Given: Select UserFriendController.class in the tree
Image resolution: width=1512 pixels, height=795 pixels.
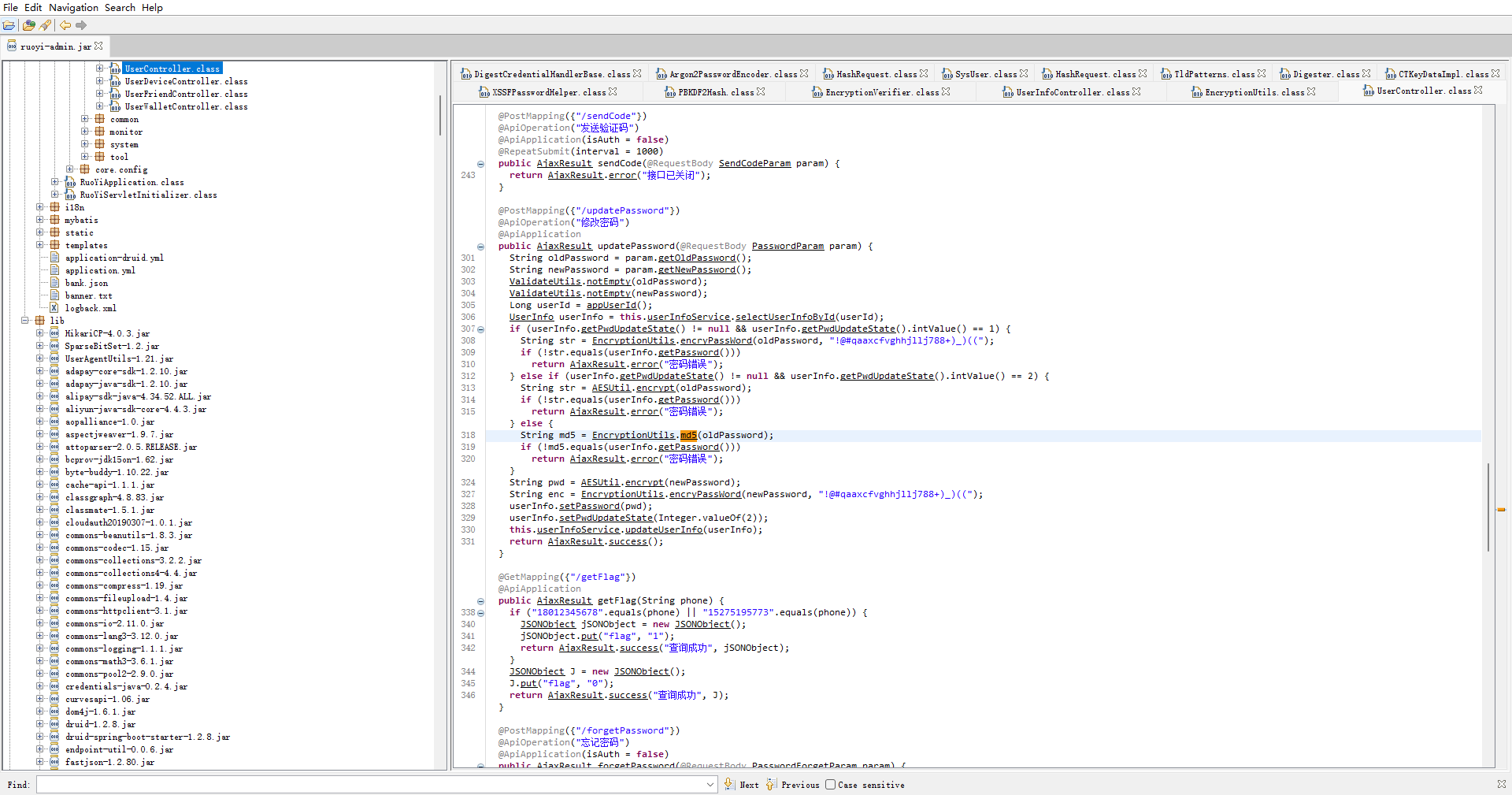Looking at the screenshot, I should click(186, 94).
